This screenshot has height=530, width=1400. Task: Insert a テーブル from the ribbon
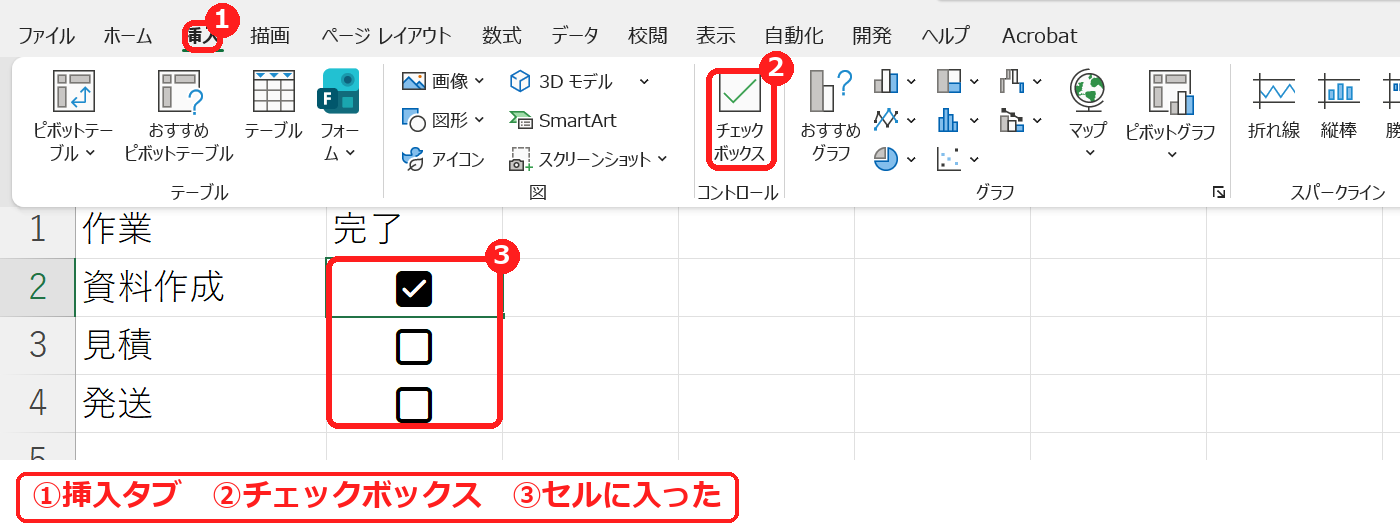273,105
